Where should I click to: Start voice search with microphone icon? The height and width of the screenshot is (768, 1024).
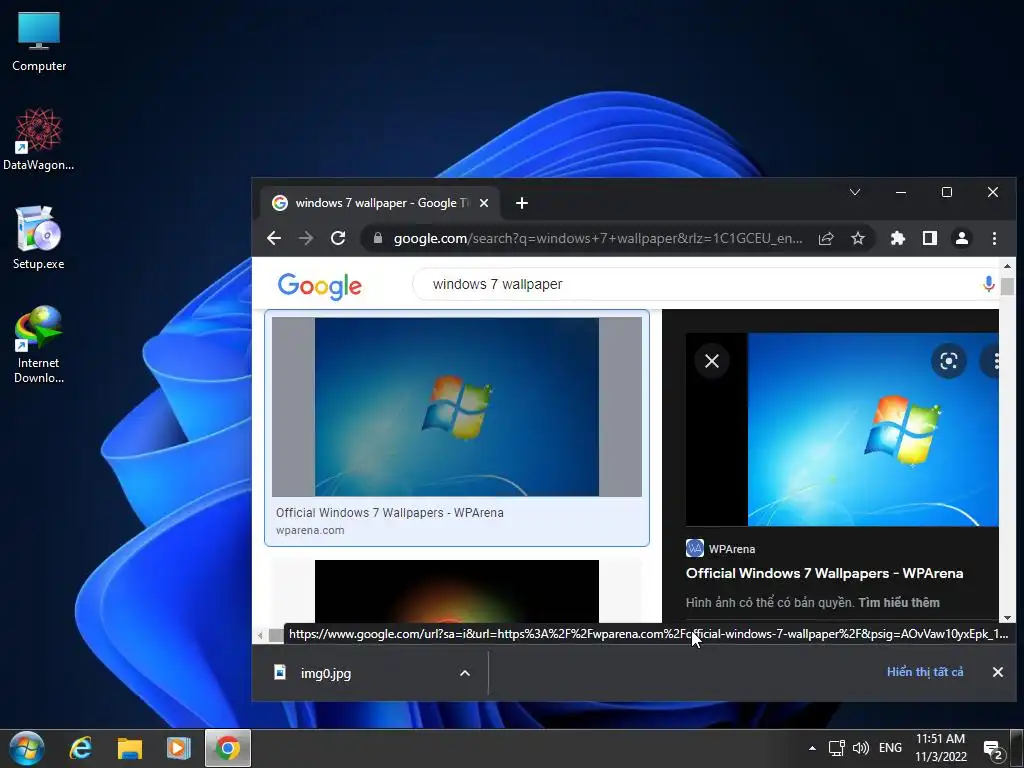point(989,284)
